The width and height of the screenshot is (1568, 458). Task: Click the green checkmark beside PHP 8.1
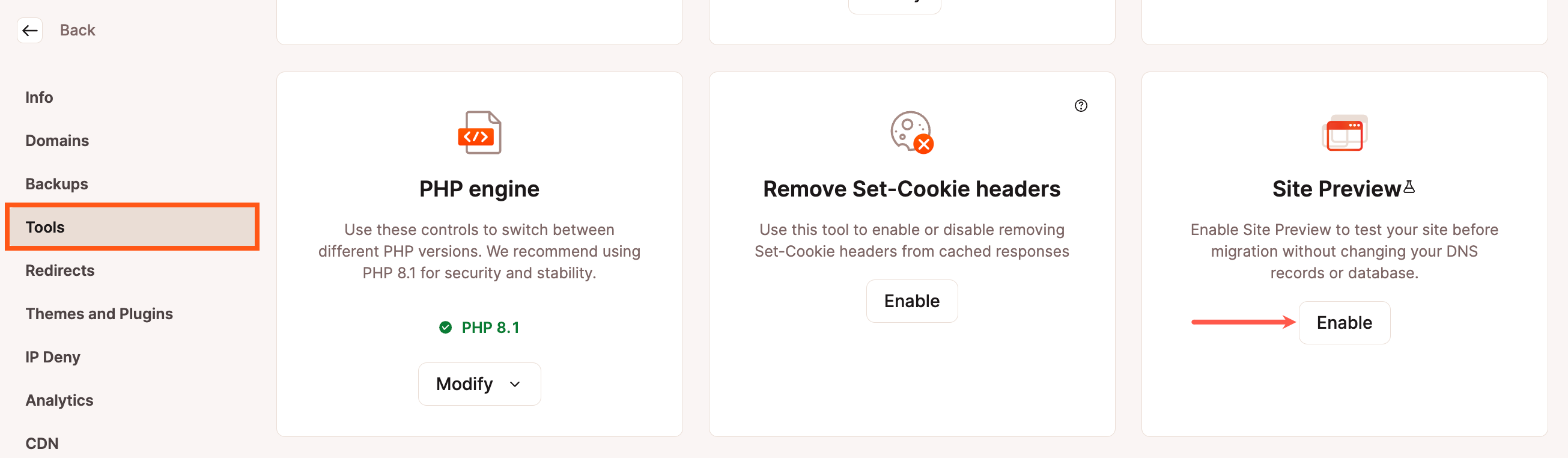[446, 328]
